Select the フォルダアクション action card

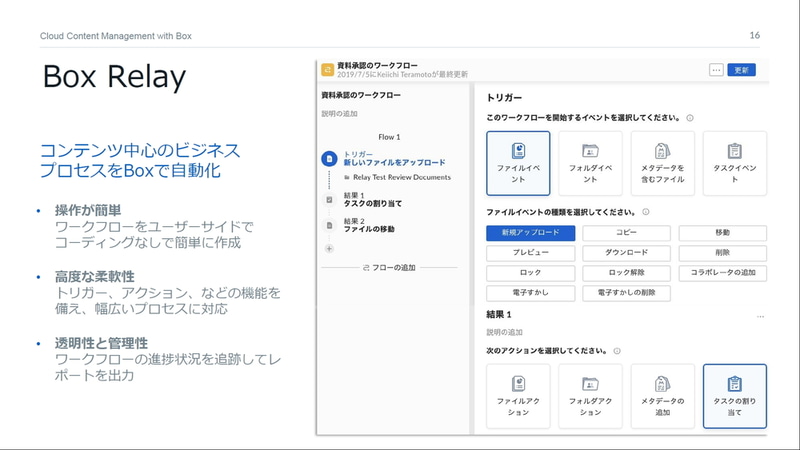point(590,396)
